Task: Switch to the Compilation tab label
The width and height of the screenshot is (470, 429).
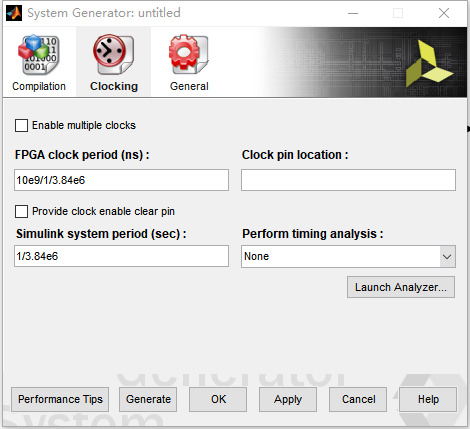Action: tap(39, 86)
